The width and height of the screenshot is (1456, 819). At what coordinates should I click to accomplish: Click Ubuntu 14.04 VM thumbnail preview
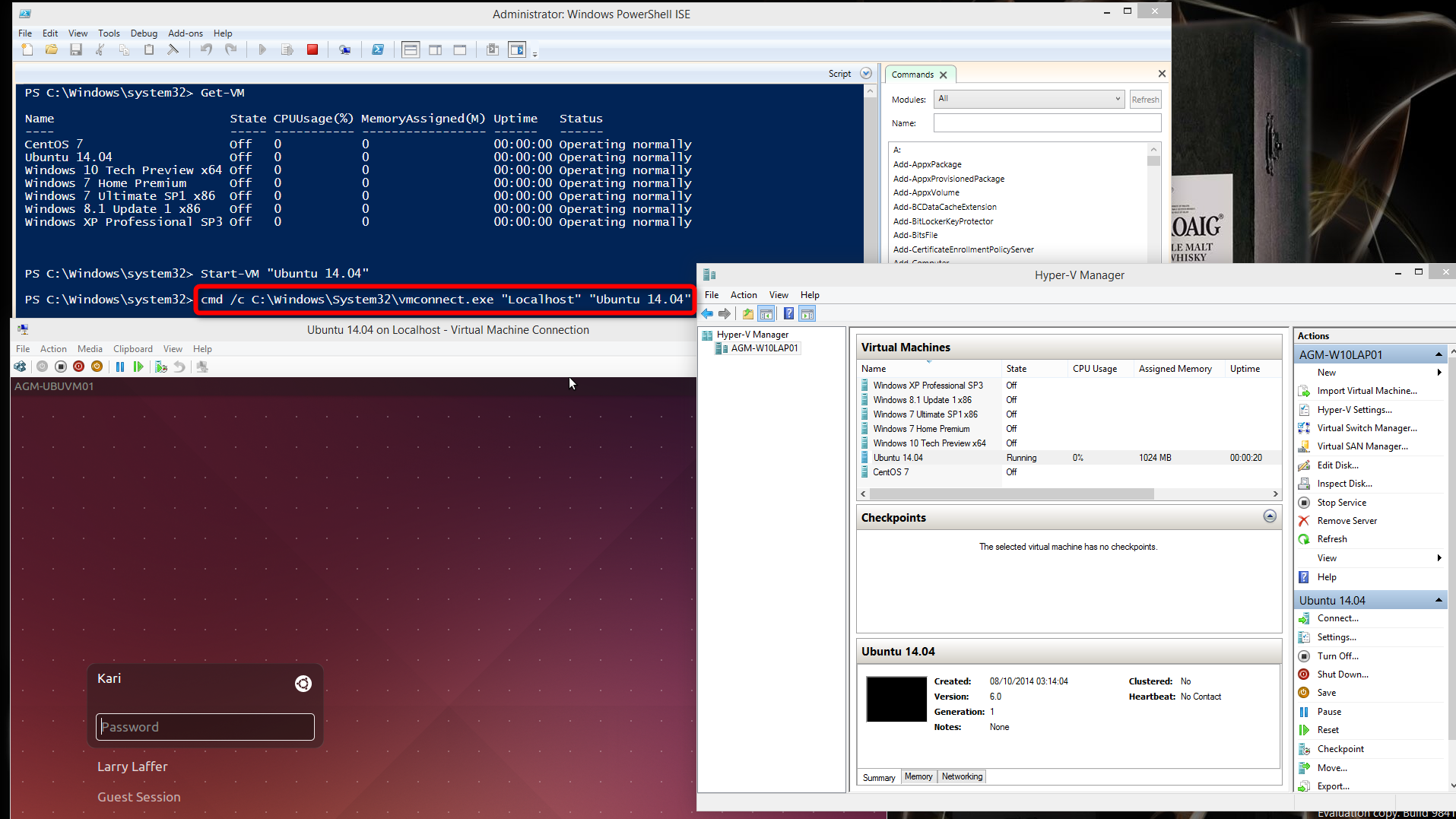click(x=896, y=699)
